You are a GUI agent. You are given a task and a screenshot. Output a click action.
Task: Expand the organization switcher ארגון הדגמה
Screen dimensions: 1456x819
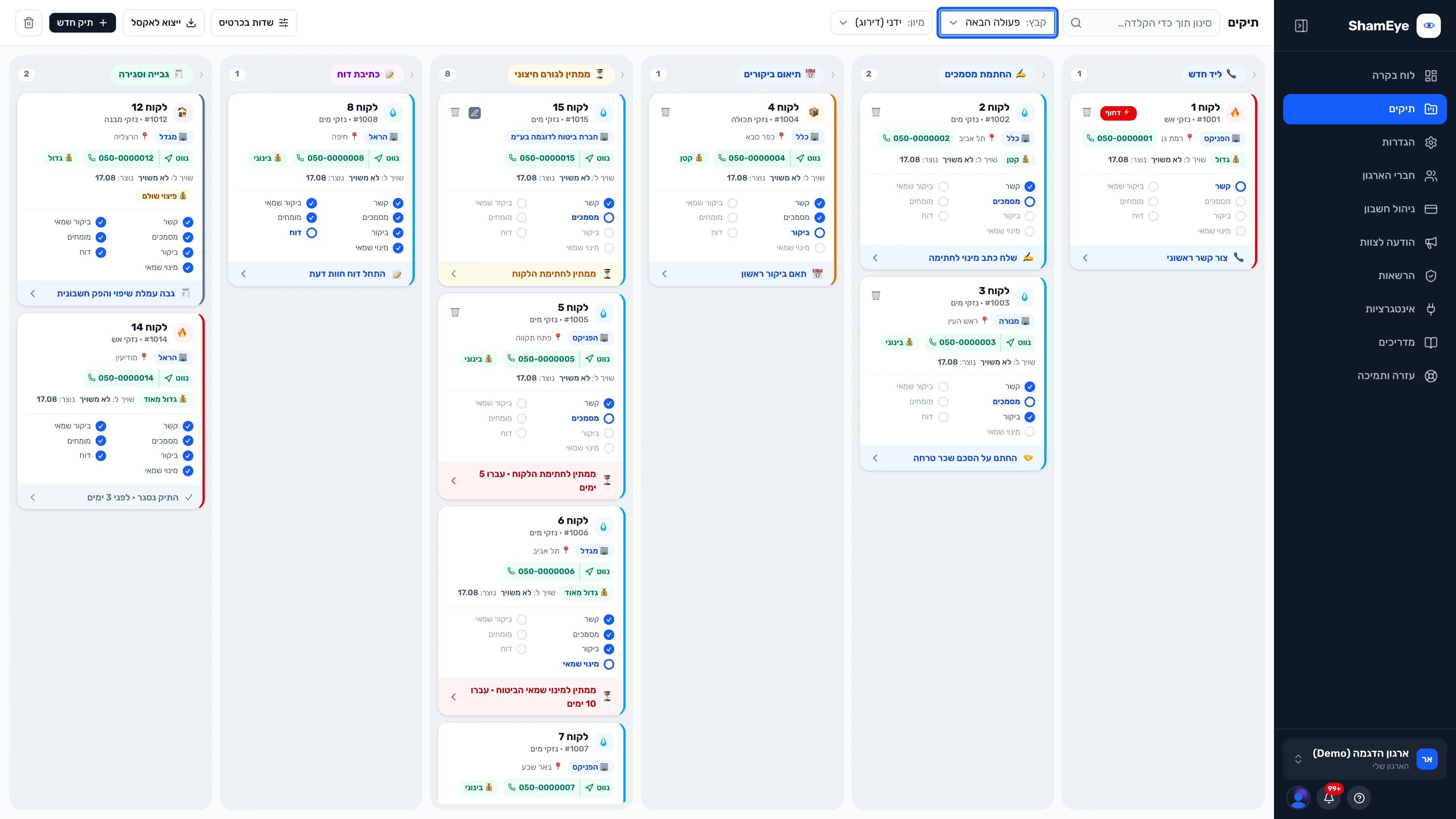point(1365,759)
